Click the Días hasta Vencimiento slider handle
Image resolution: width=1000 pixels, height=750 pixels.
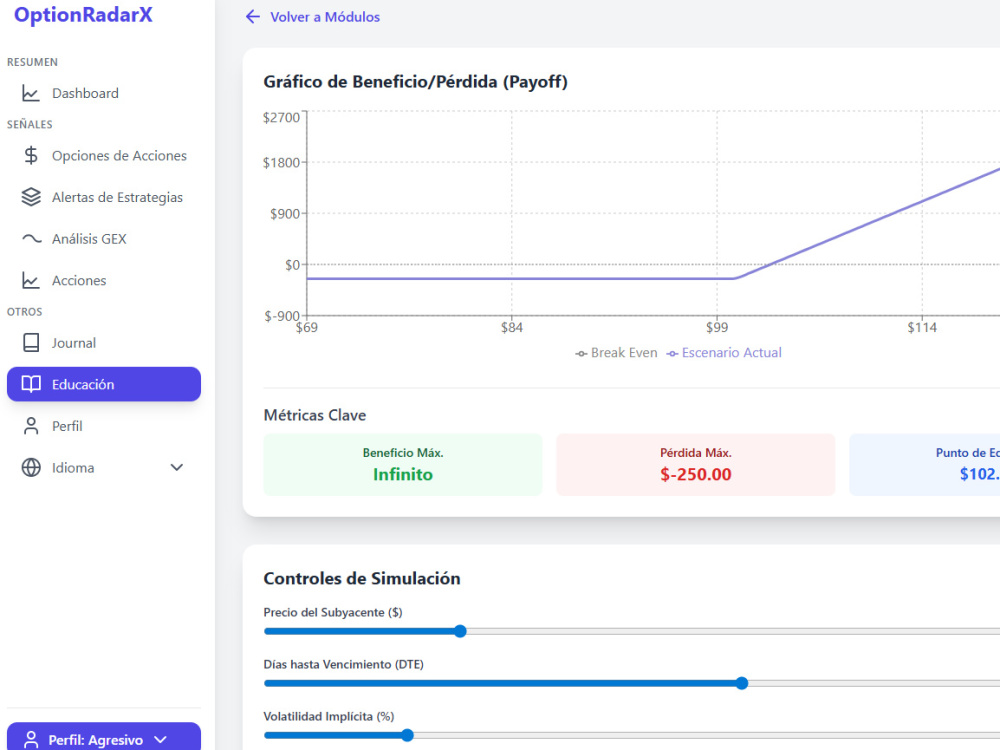(742, 683)
